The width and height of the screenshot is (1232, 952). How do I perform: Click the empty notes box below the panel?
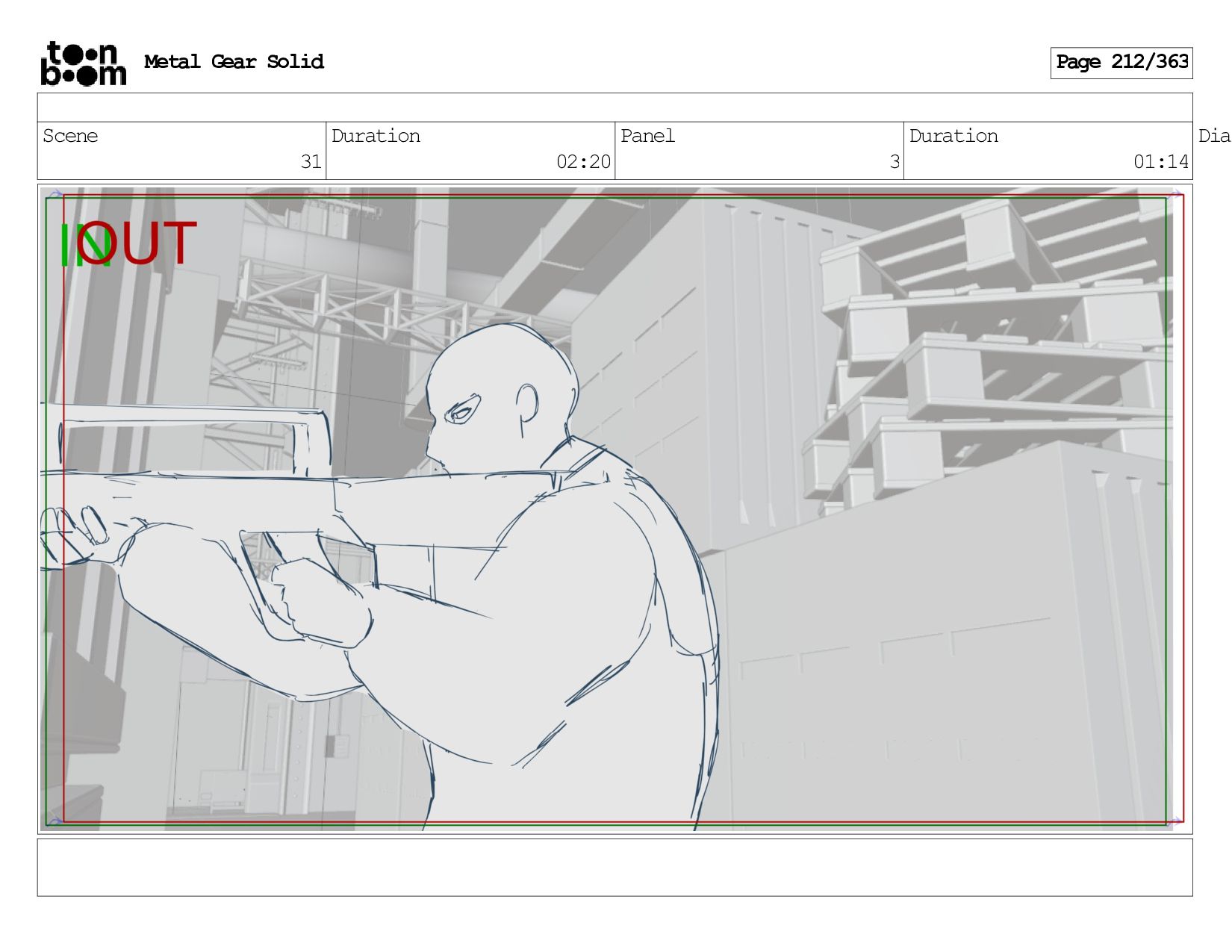click(x=615, y=868)
